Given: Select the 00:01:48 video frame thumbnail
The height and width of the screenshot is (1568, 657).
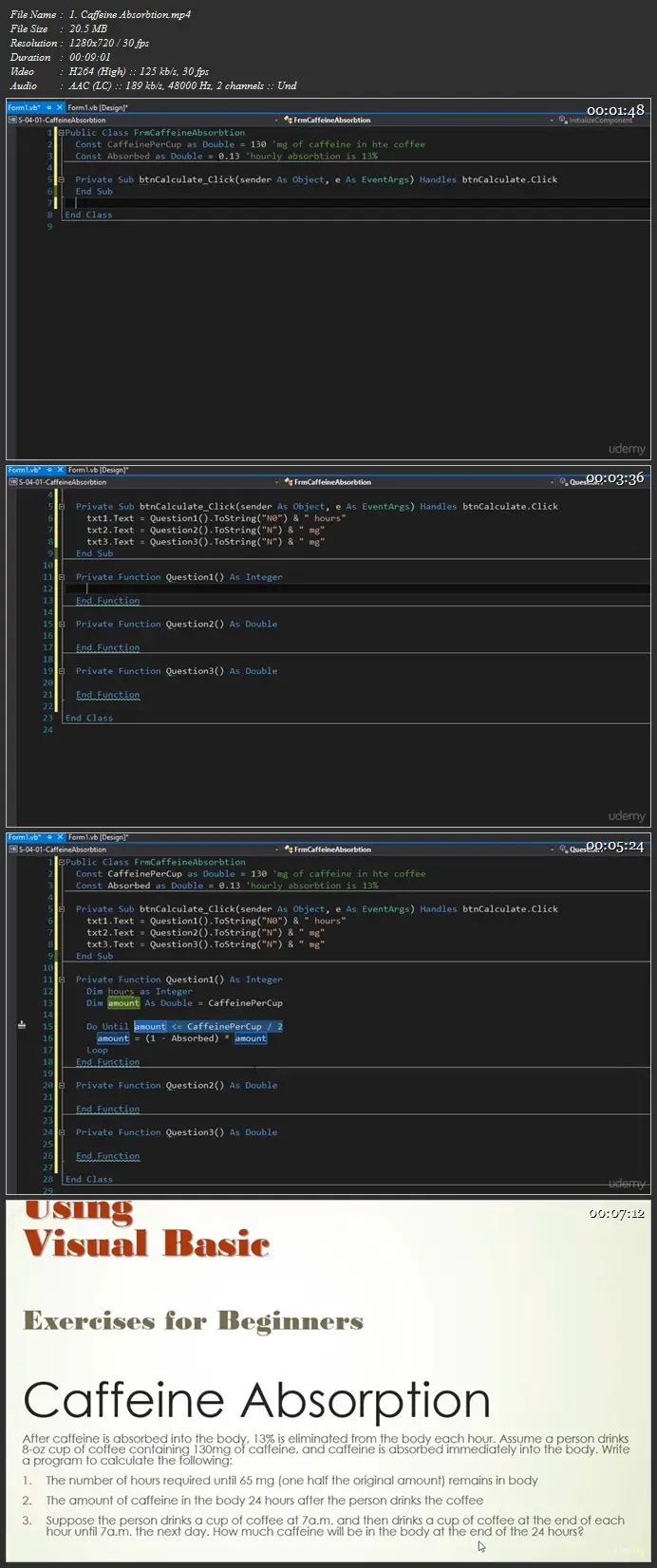Looking at the screenshot, I should 328,280.
